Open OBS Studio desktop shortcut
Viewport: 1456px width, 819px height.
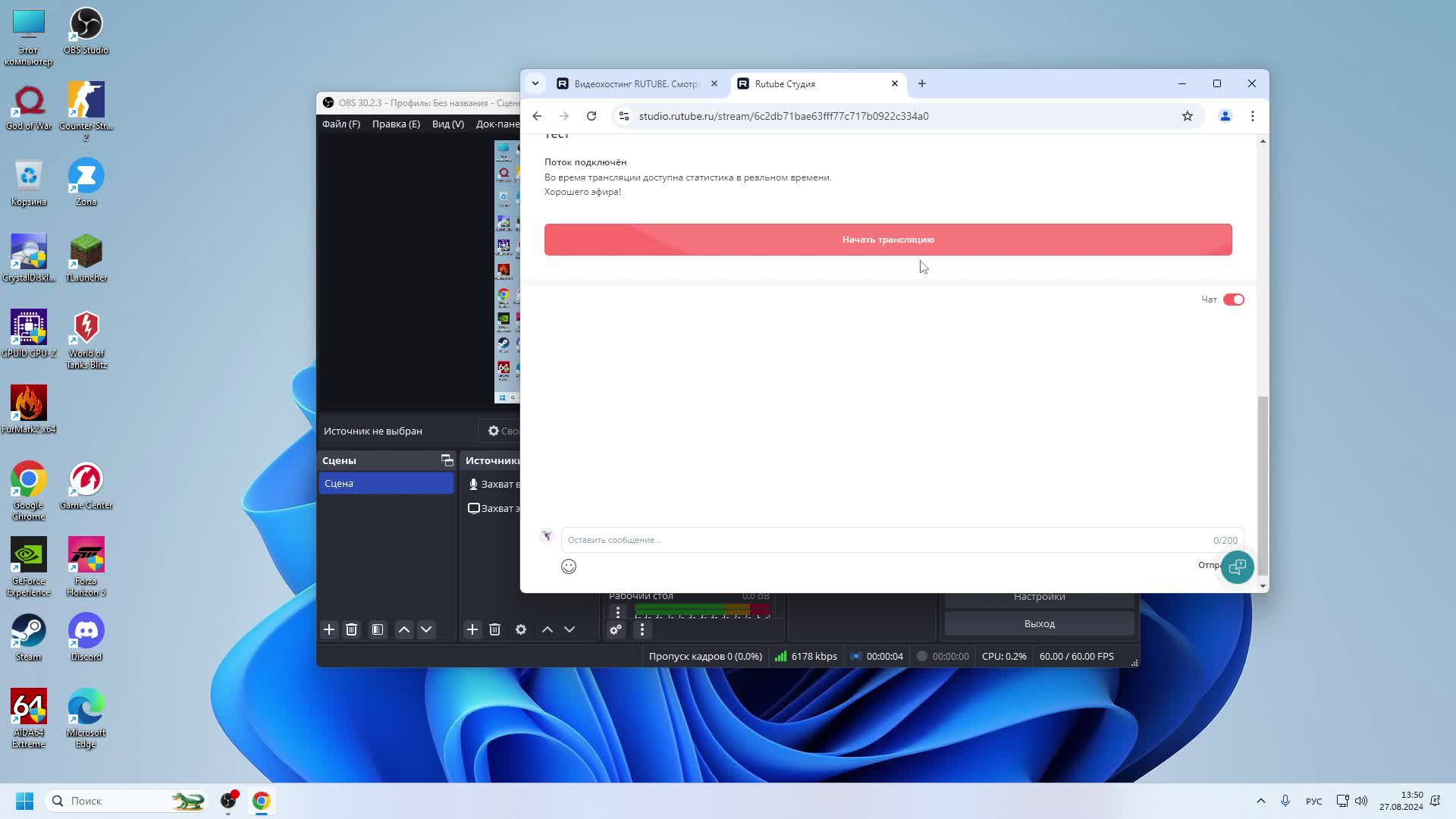[86, 32]
